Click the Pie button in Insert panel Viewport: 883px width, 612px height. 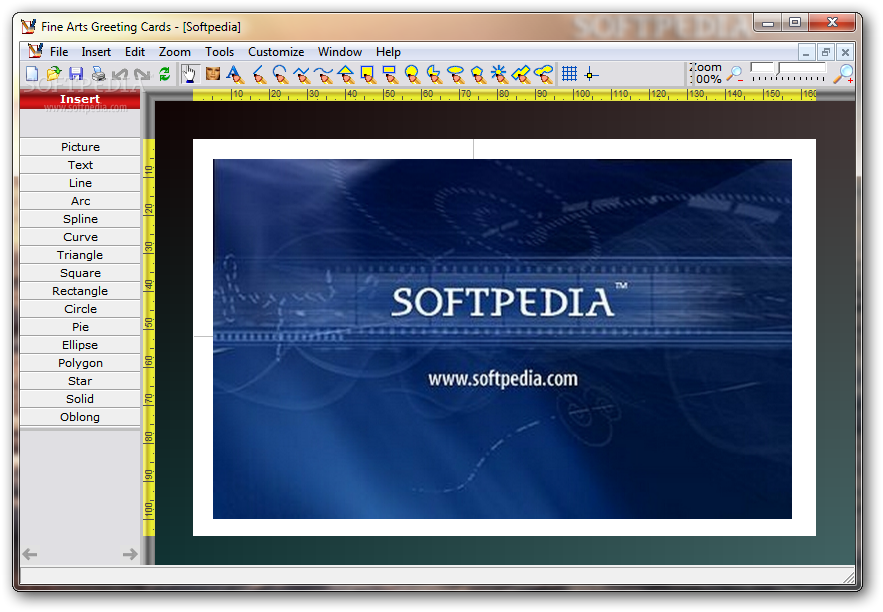[80, 327]
